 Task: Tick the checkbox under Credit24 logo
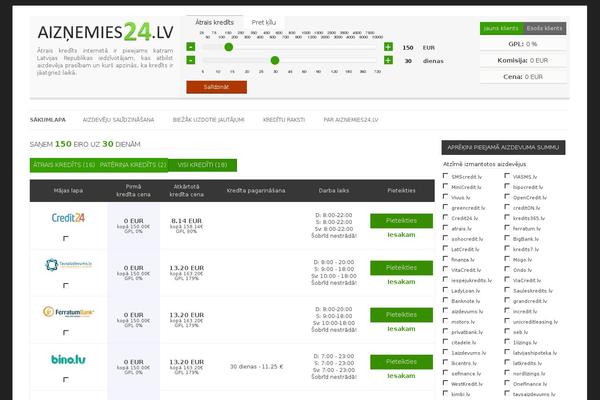65,238
